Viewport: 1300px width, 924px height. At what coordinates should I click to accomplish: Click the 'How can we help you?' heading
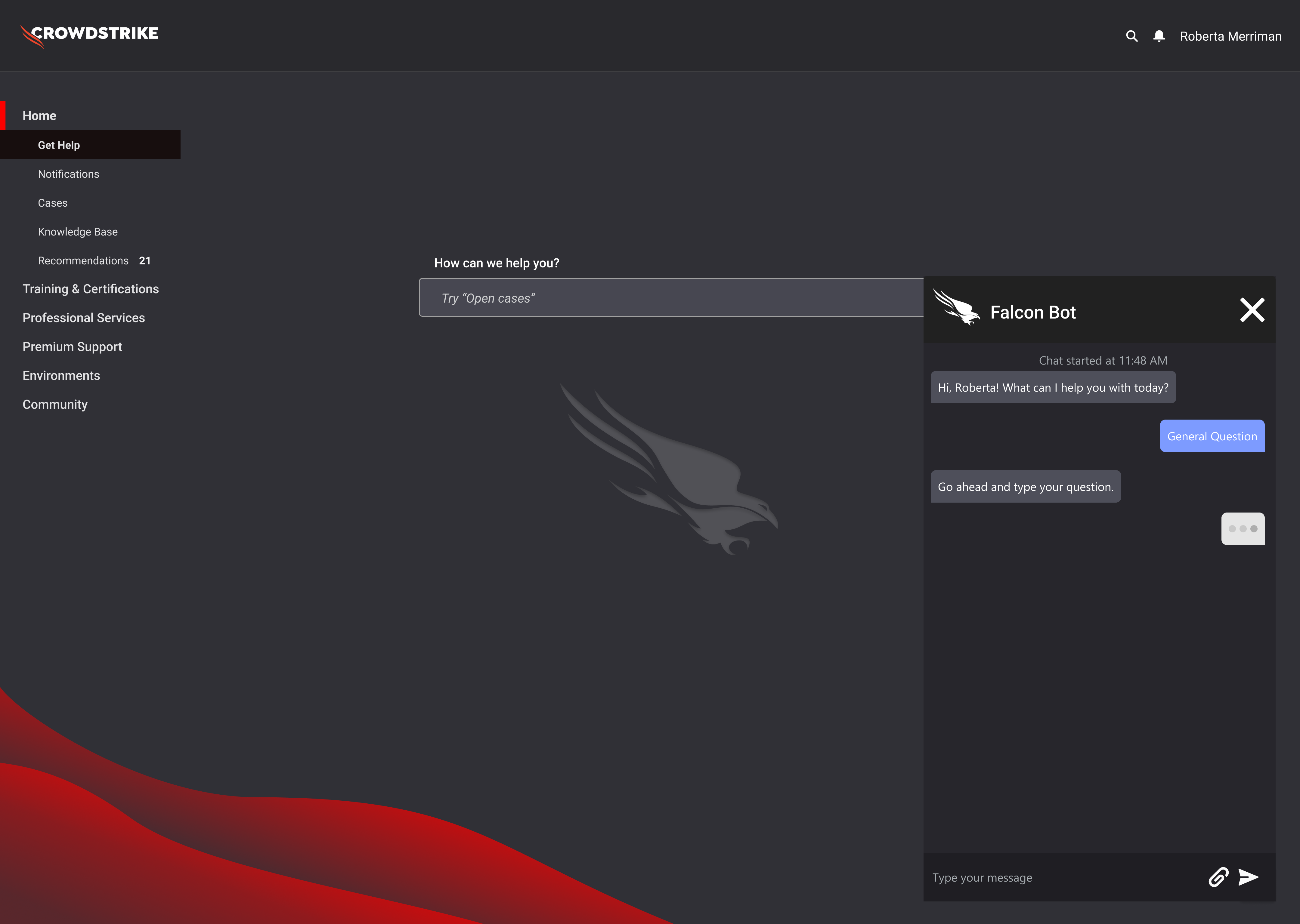pos(496,263)
